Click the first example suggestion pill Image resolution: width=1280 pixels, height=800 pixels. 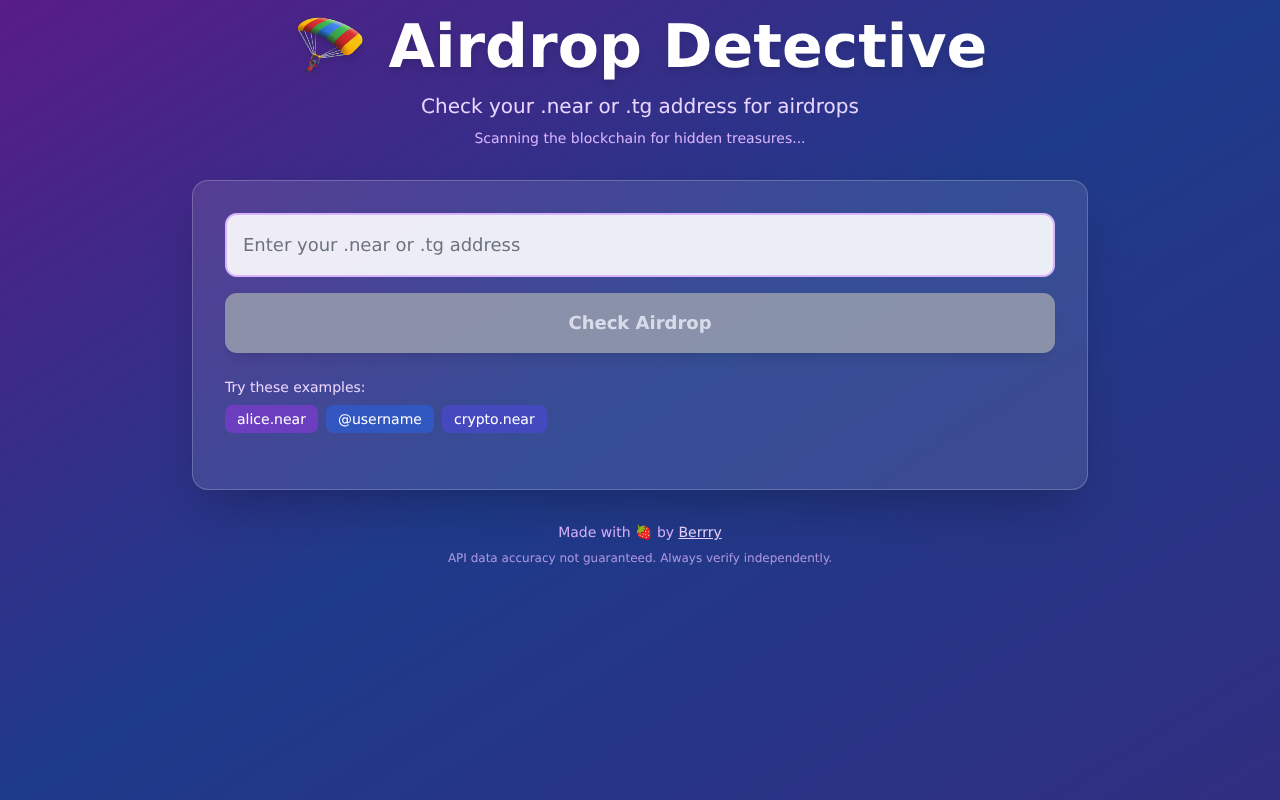point(271,419)
